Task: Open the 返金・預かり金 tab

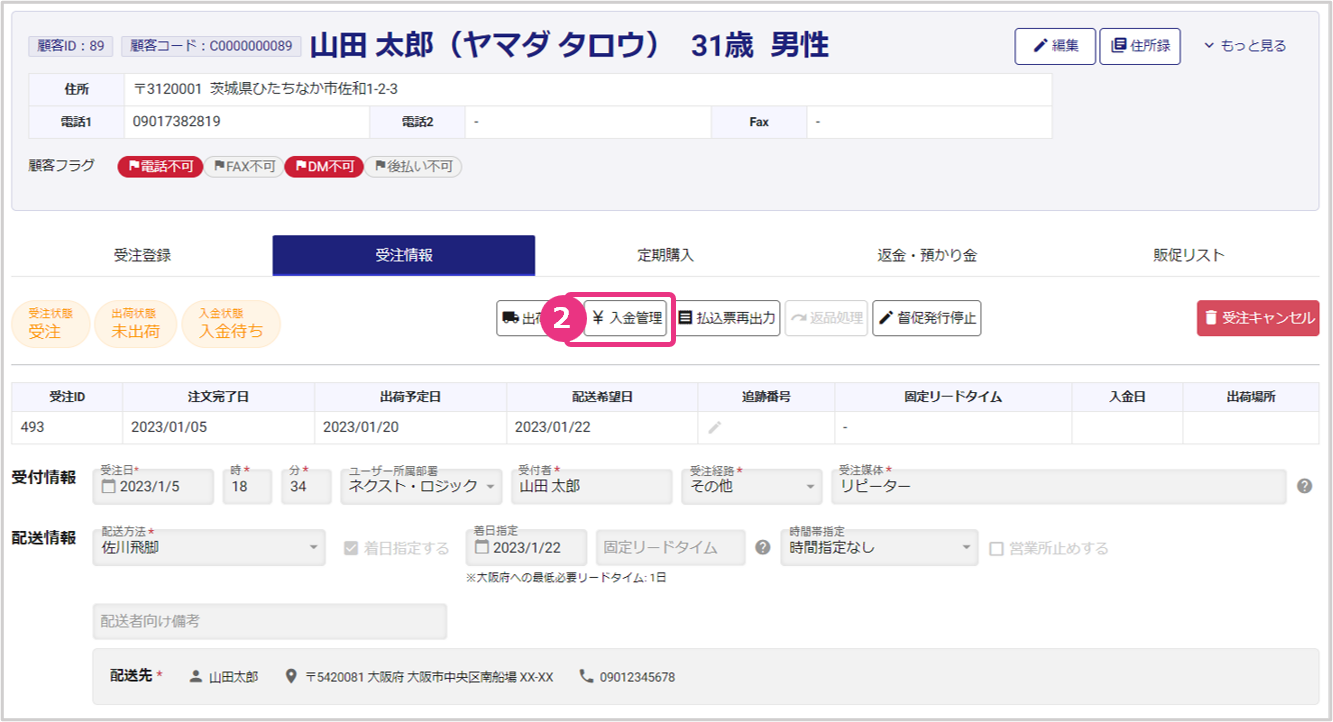Action: click(927, 255)
